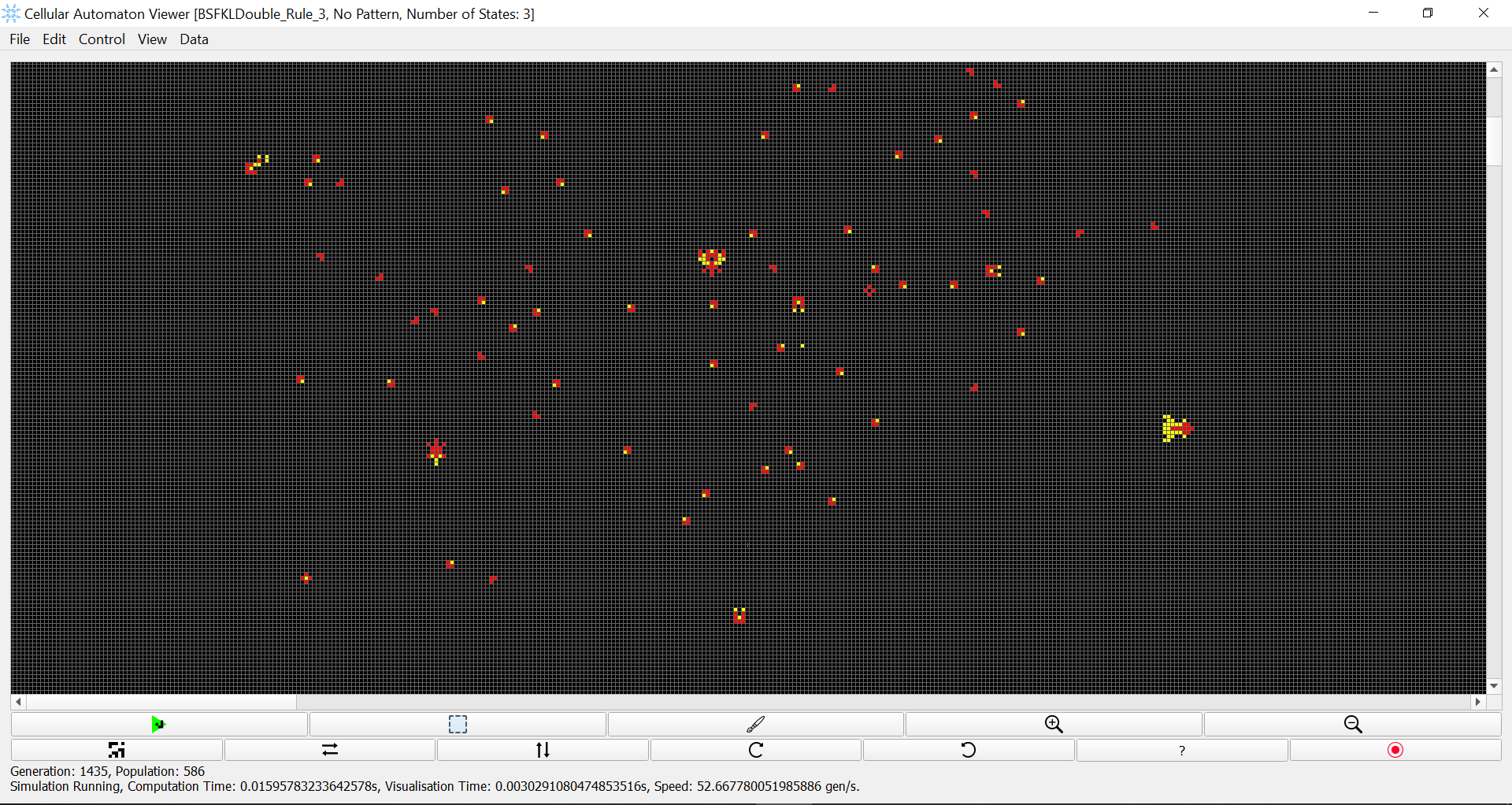
Task: Click vertical scrollbar up arrow
Action: 1494,70
